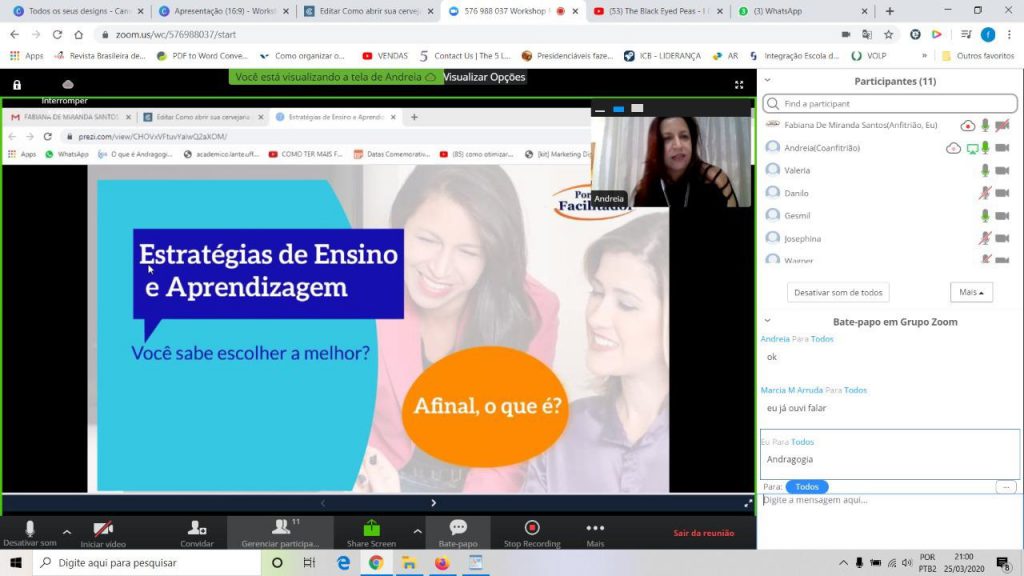Click the Find a participant search field
Image resolution: width=1024 pixels, height=576 pixels.
click(890, 103)
